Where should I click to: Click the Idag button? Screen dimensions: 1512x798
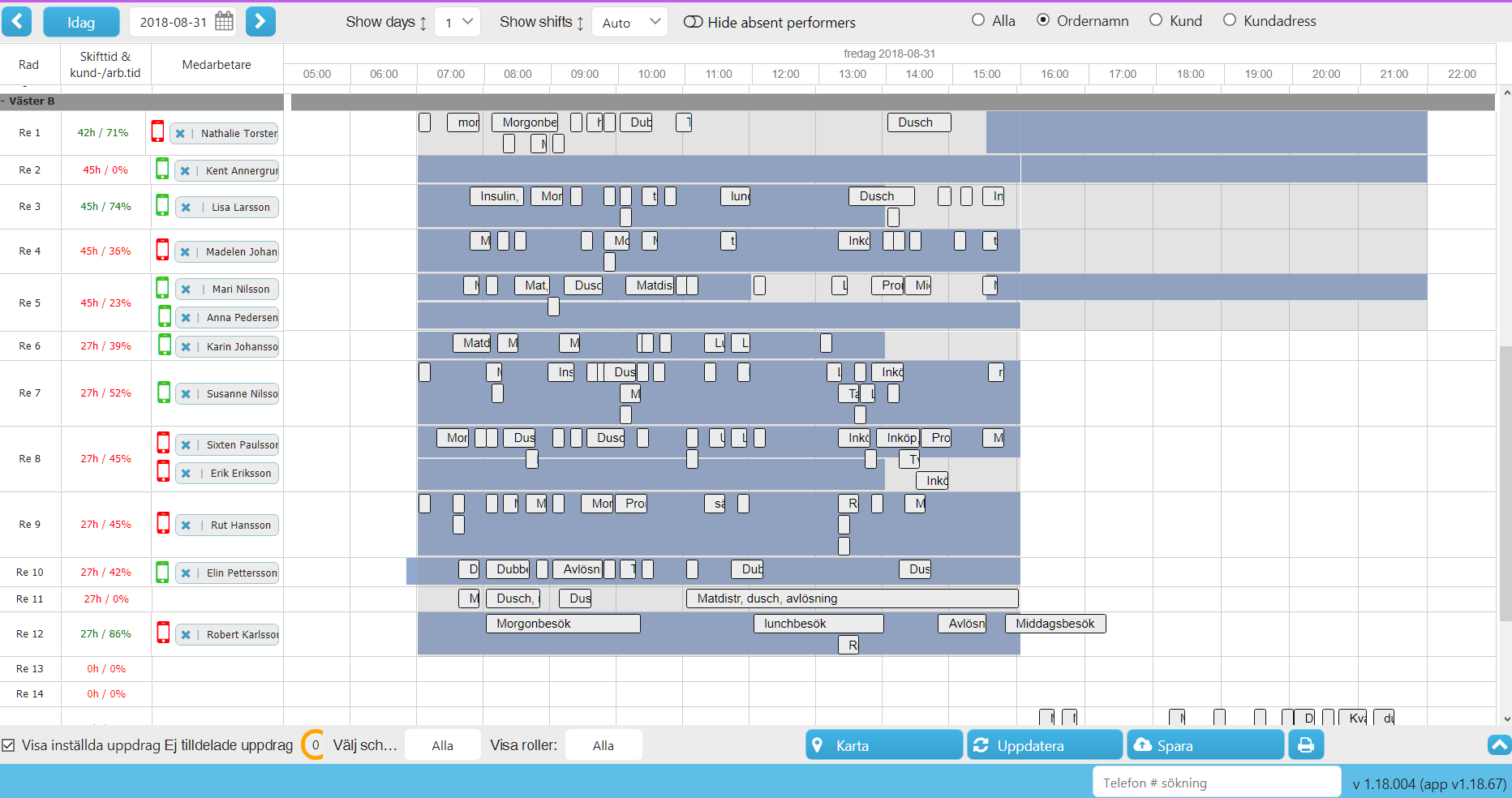[x=81, y=22]
